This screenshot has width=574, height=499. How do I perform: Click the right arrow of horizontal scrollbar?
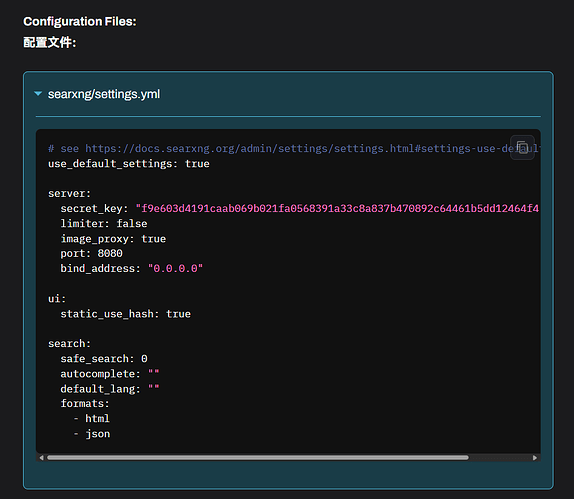pyautogui.click(x=535, y=458)
